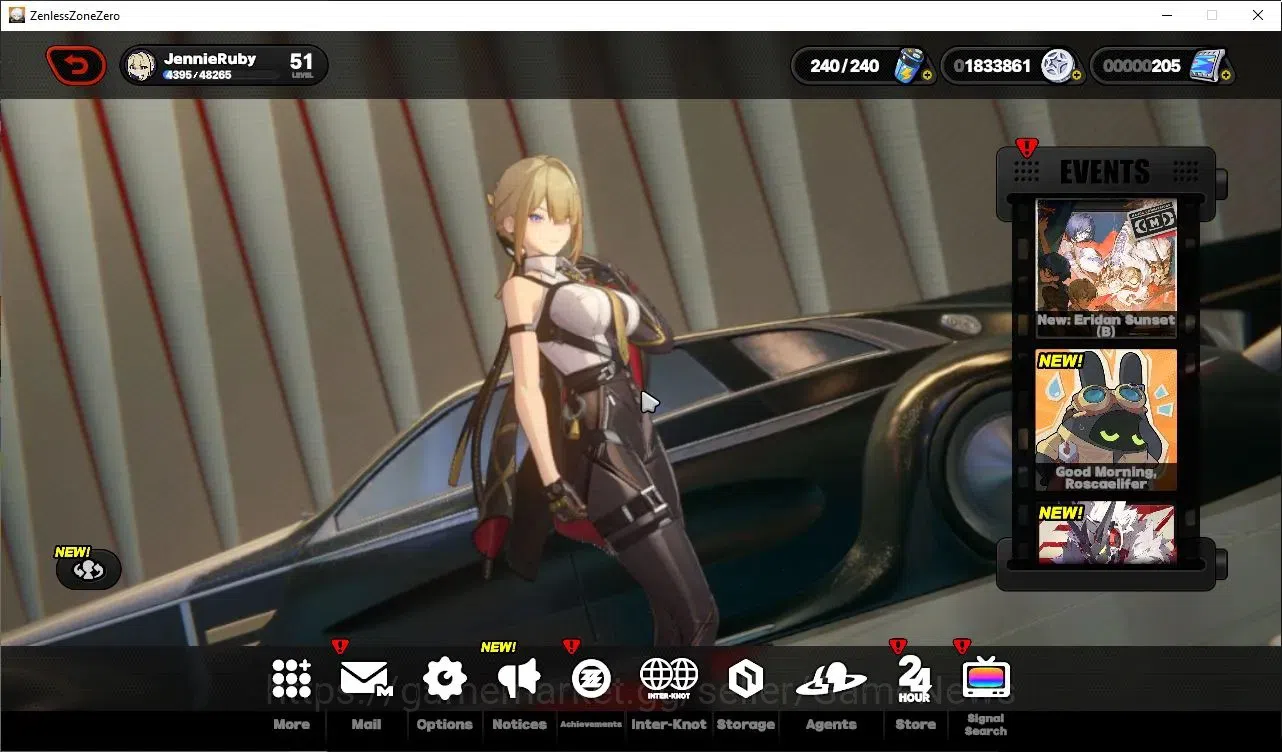This screenshot has height=752, width=1282.
Task: Click the More label
Action: pos(291,724)
